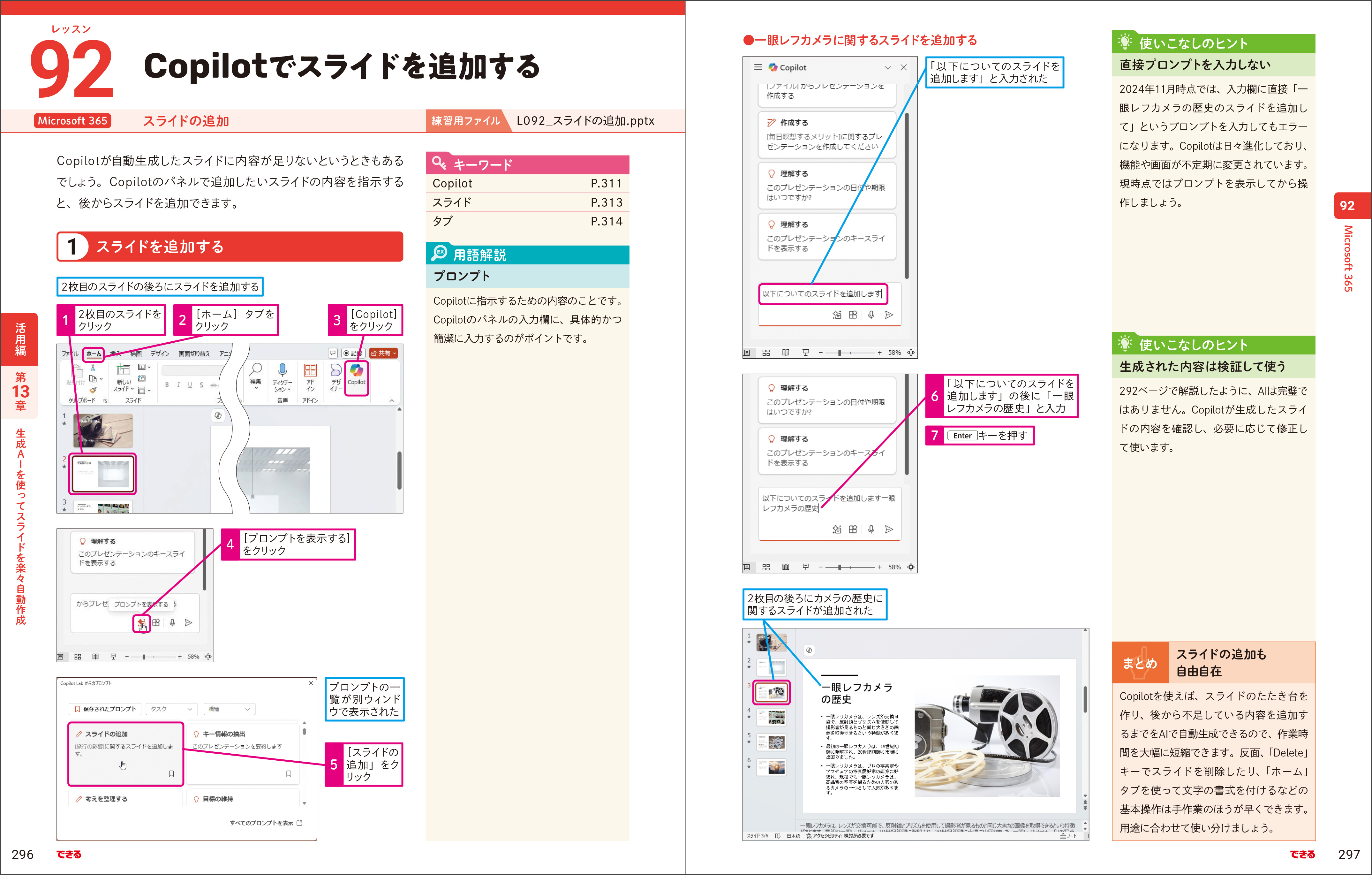The height and width of the screenshot is (875, 1372).
Task: Open the デザイン ribbon tab
Action: point(160,354)
